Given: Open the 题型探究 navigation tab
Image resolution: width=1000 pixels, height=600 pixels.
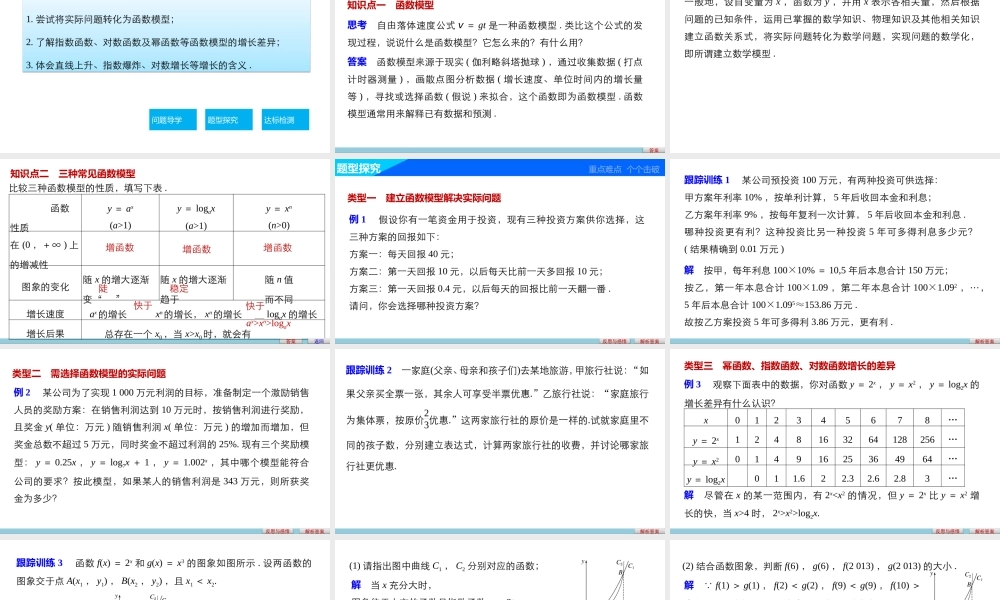Looking at the screenshot, I should (229, 119).
